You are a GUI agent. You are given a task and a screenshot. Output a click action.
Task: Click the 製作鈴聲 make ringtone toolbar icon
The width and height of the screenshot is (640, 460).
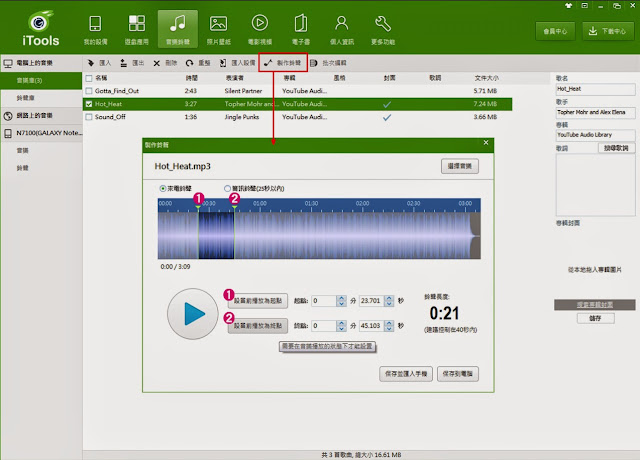coord(269,62)
